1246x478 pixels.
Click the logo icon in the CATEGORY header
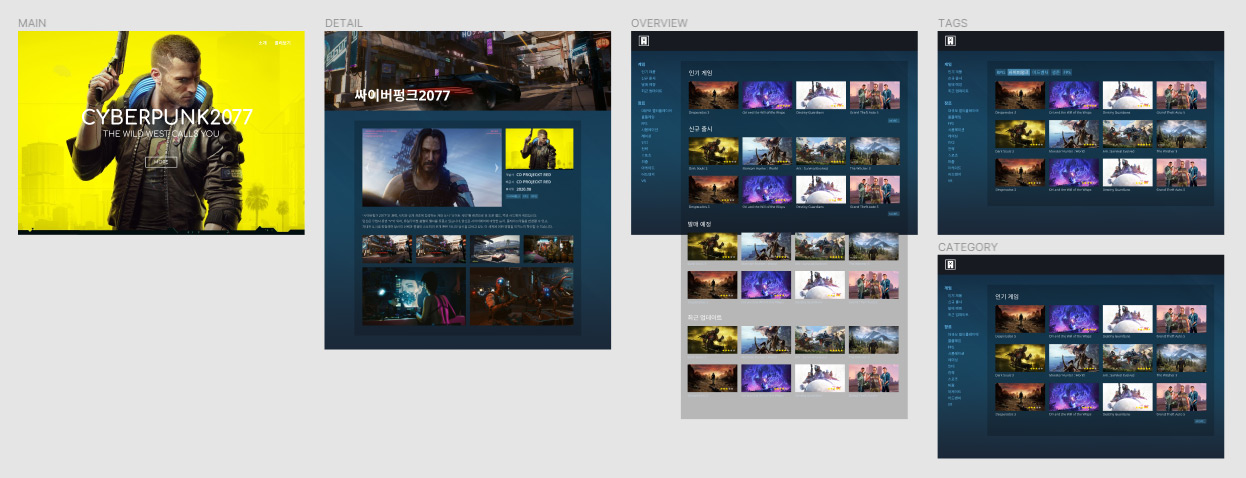click(x=951, y=265)
